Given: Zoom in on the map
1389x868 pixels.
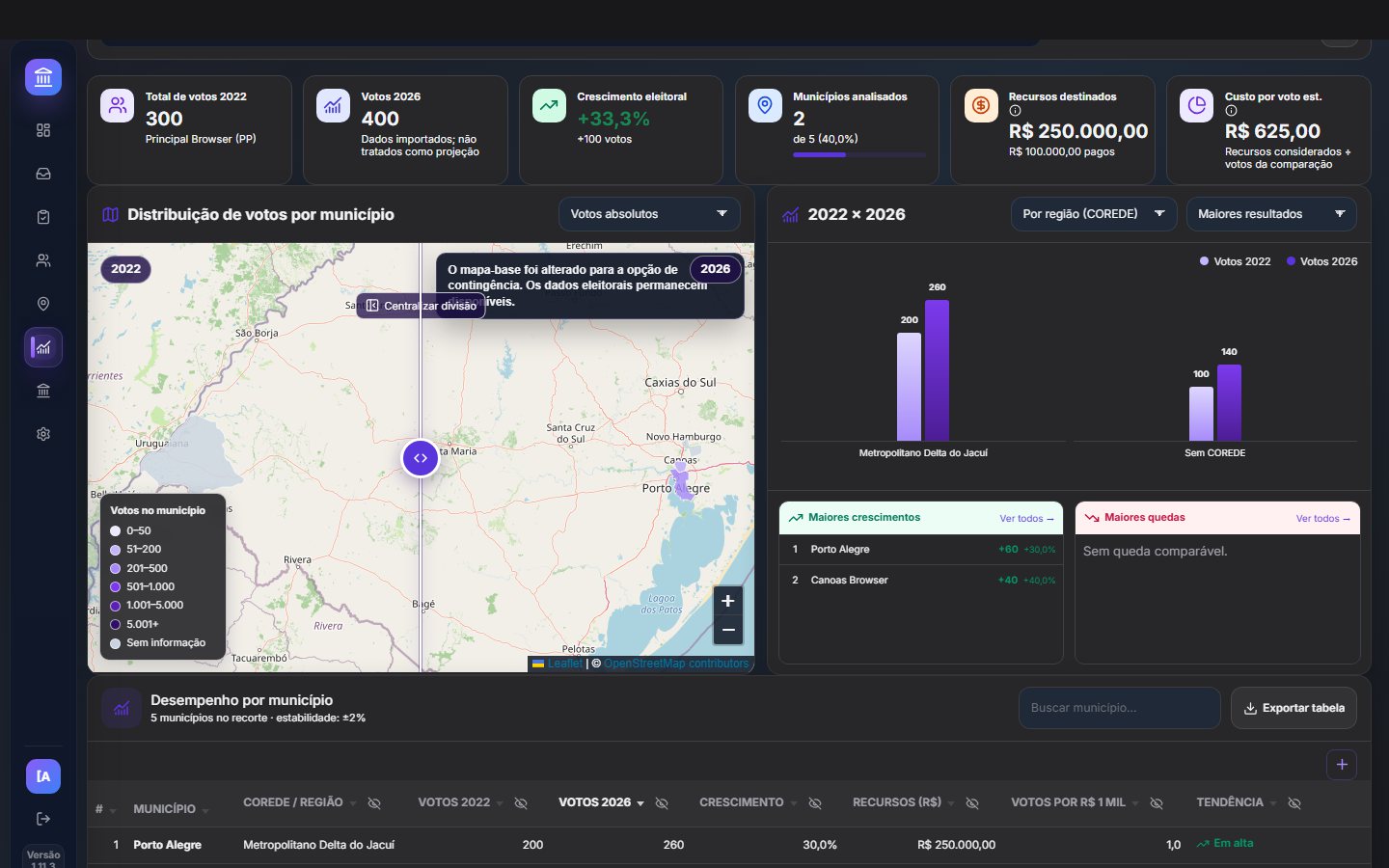Looking at the screenshot, I should (x=728, y=601).
